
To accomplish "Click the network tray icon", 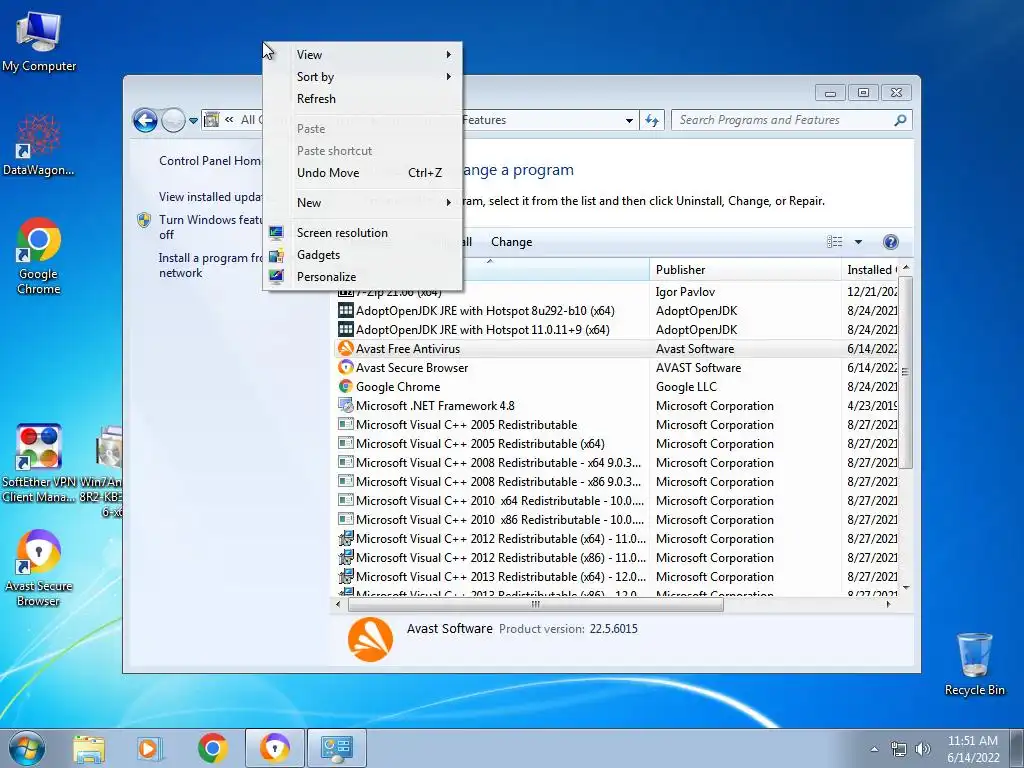I will tap(899, 749).
